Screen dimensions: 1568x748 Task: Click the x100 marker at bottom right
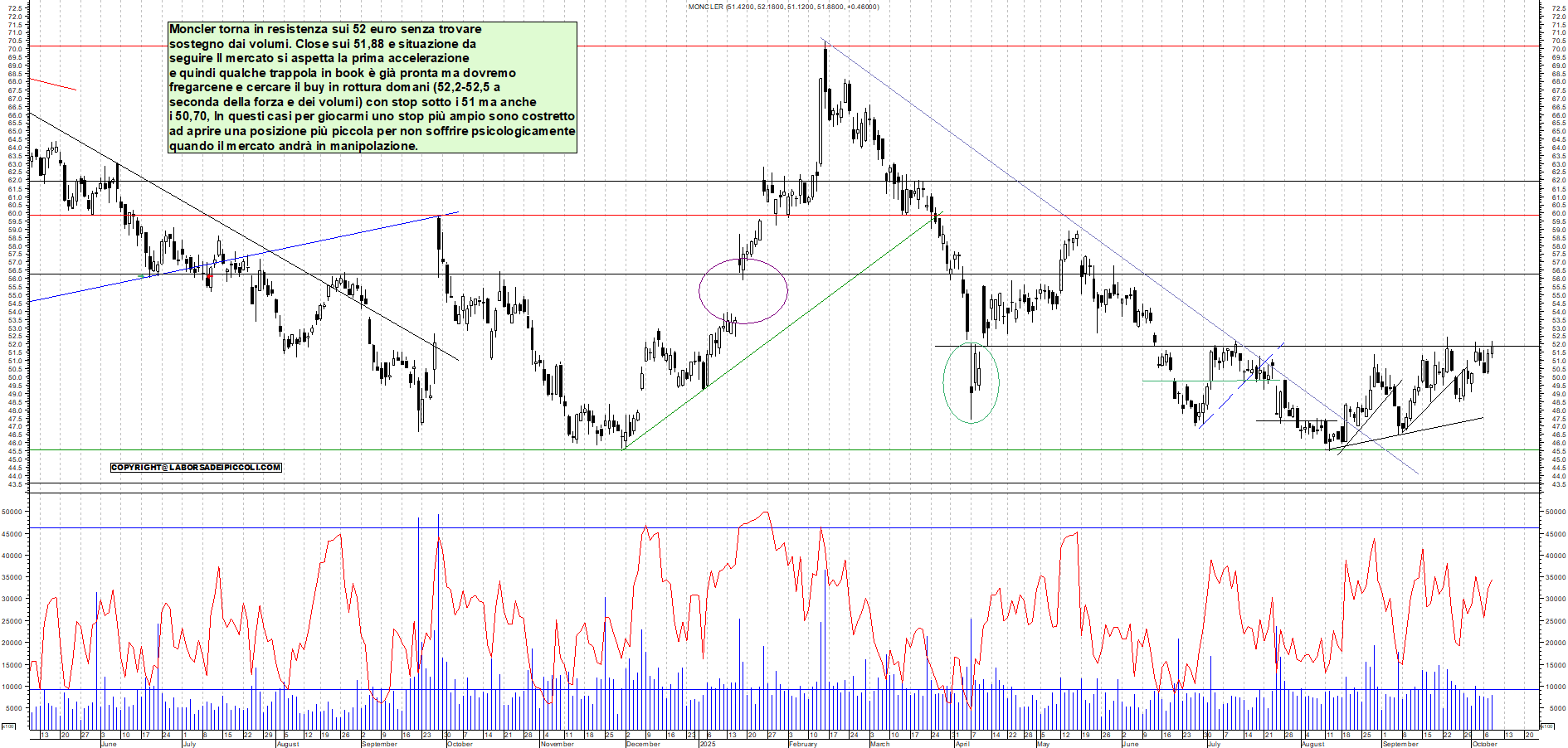1548,726
